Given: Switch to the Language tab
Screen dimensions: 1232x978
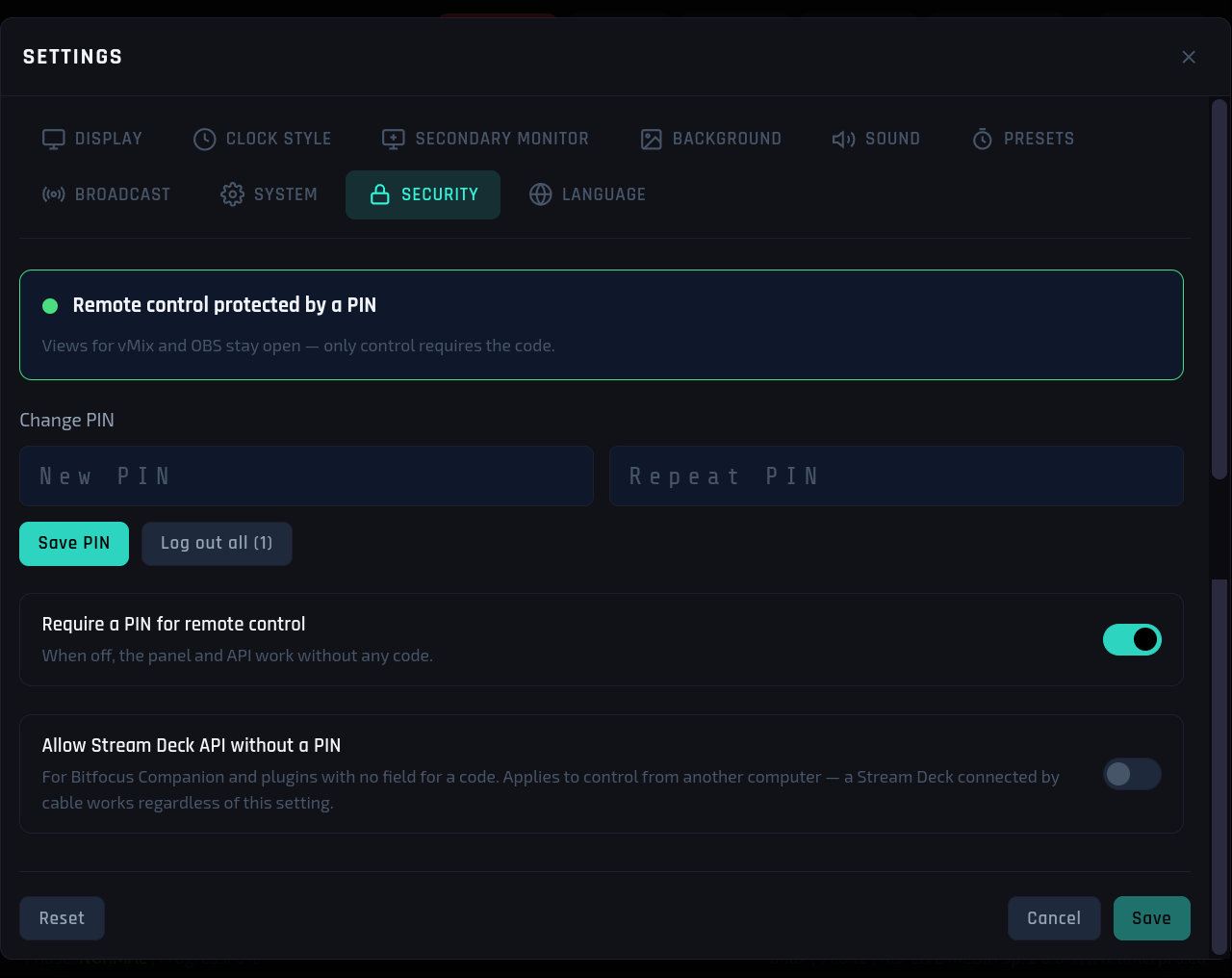Looking at the screenshot, I should point(587,194).
